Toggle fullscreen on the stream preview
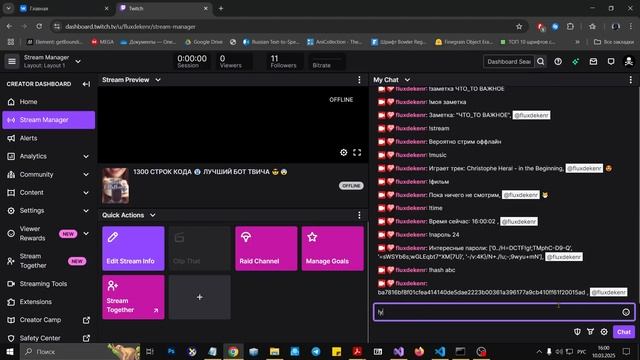Viewport: 640px width, 360px height. tap(357, 152)
